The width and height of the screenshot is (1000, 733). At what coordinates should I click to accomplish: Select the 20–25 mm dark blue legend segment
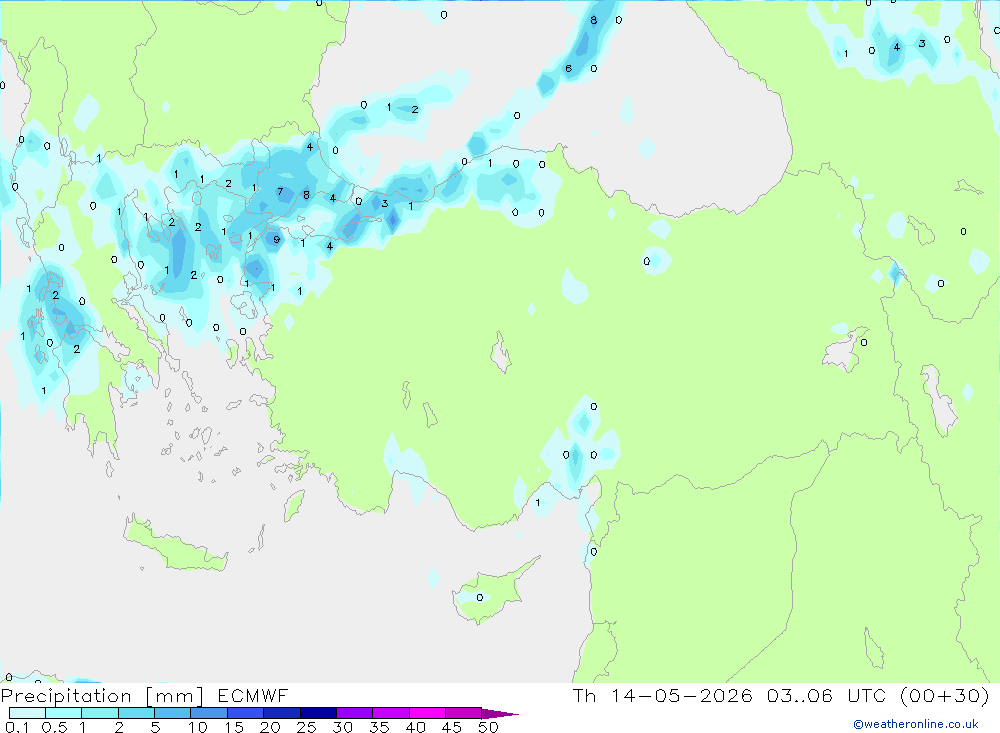(x=281, y=713)
